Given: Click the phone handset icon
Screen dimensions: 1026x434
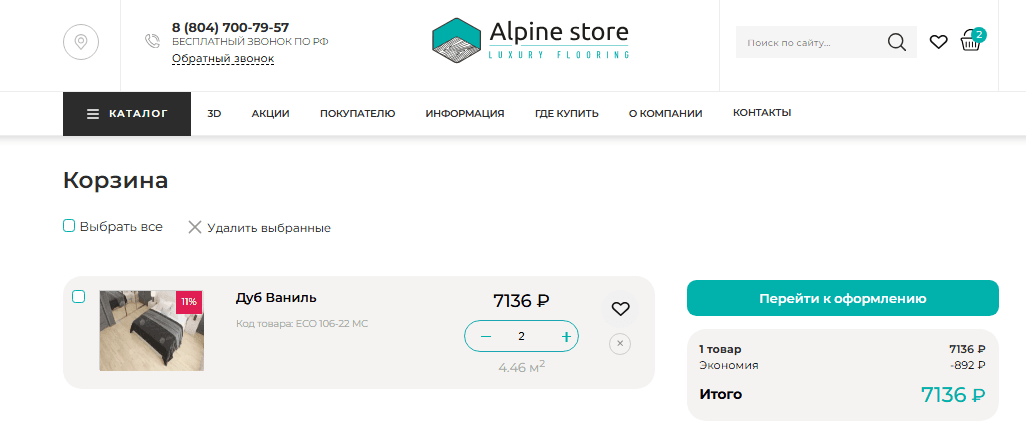Looking at the screenshot, I should click(x=152, y=41).
